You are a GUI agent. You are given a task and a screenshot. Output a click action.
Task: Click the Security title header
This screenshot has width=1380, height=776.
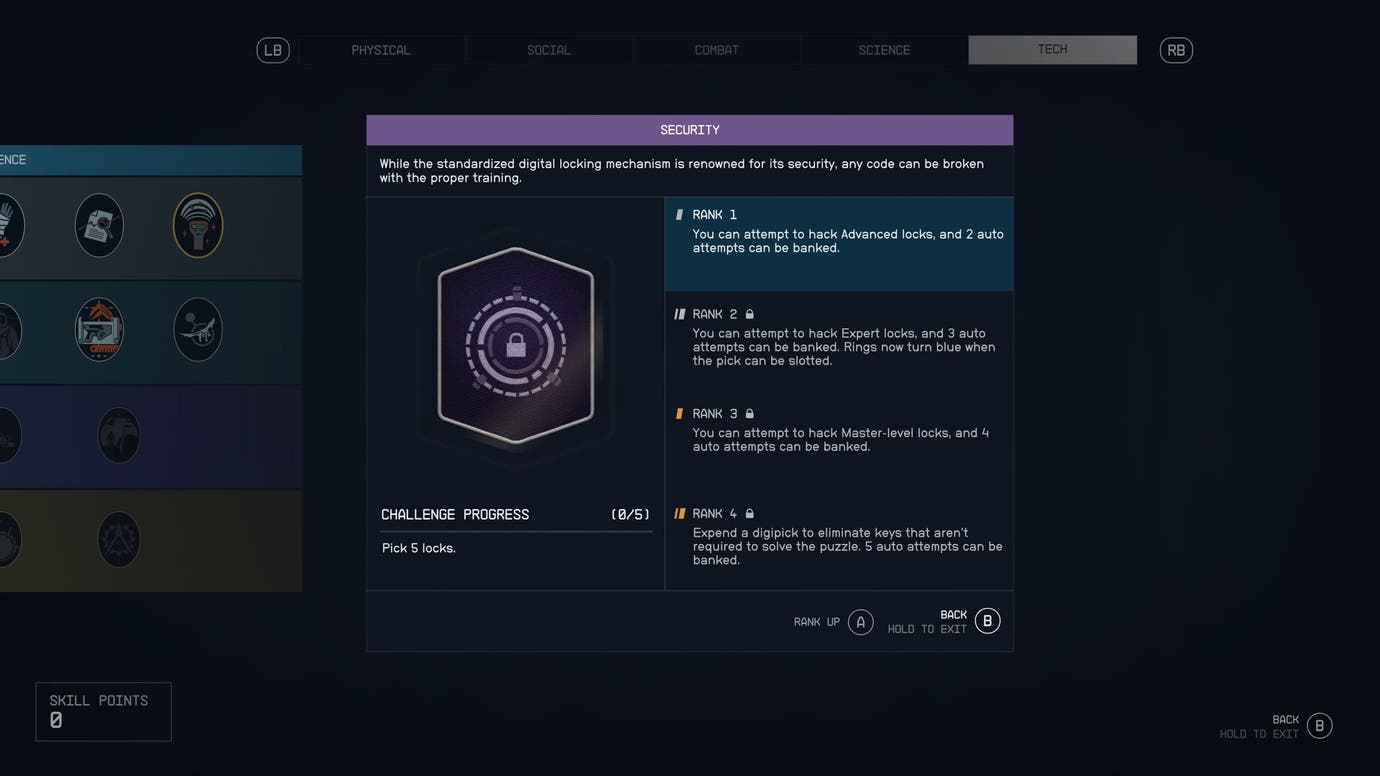click(x=690, y=130)
